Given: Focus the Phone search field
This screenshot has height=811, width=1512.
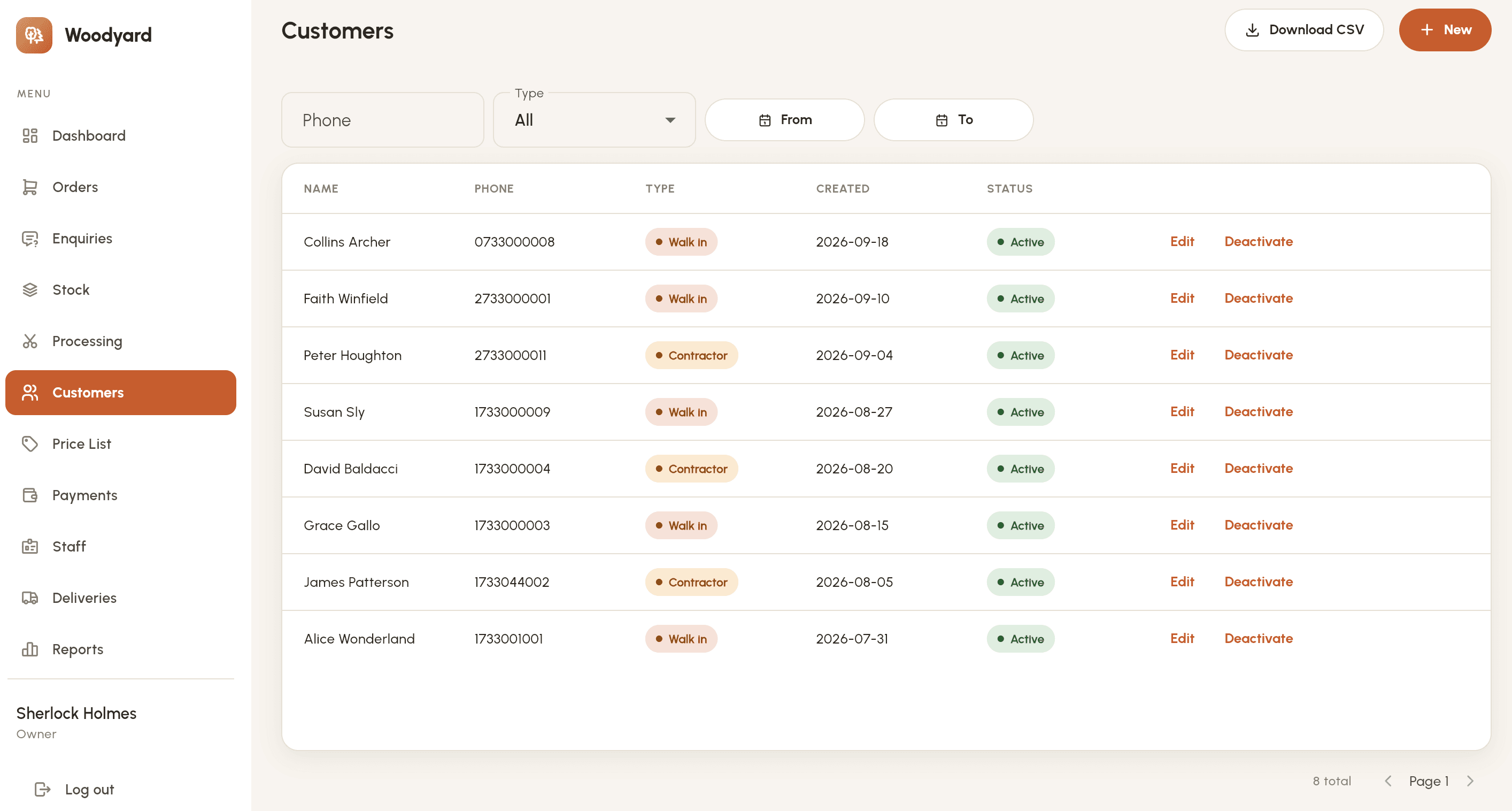Looking at the screenshot, I should click(x=383, y=120).
